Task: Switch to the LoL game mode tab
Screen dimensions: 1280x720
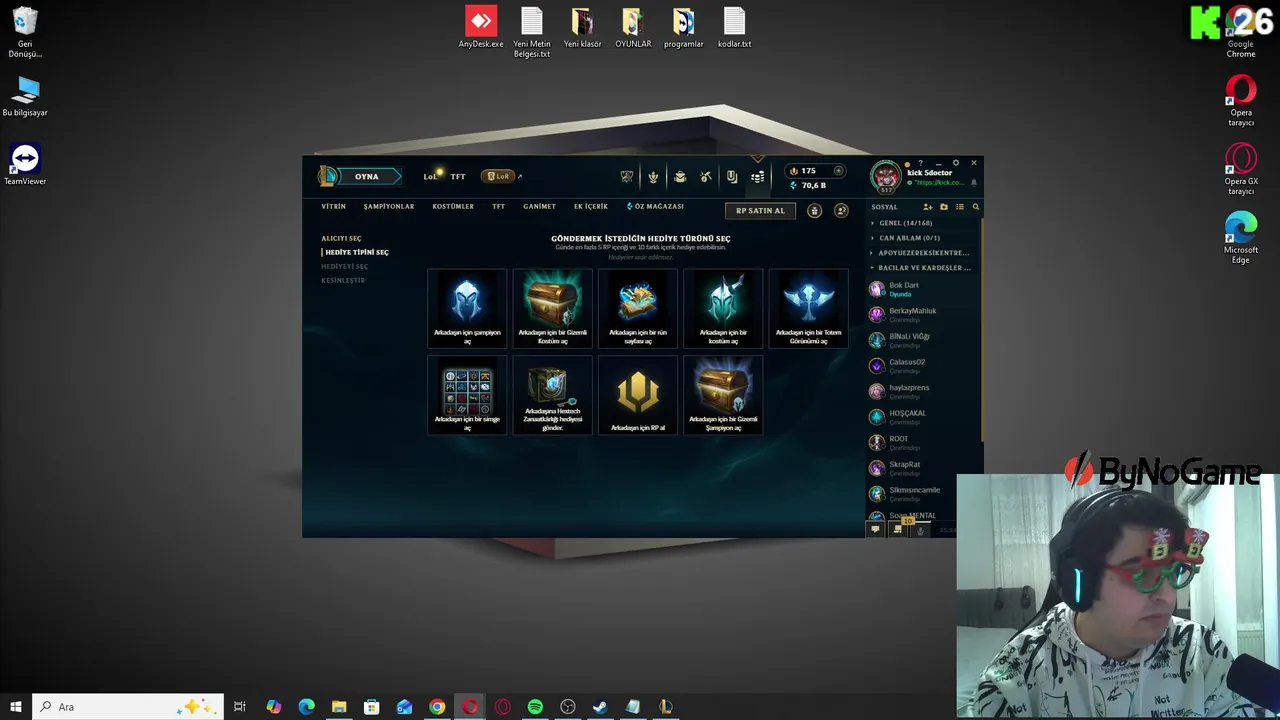Action: (x=430, y=177)
